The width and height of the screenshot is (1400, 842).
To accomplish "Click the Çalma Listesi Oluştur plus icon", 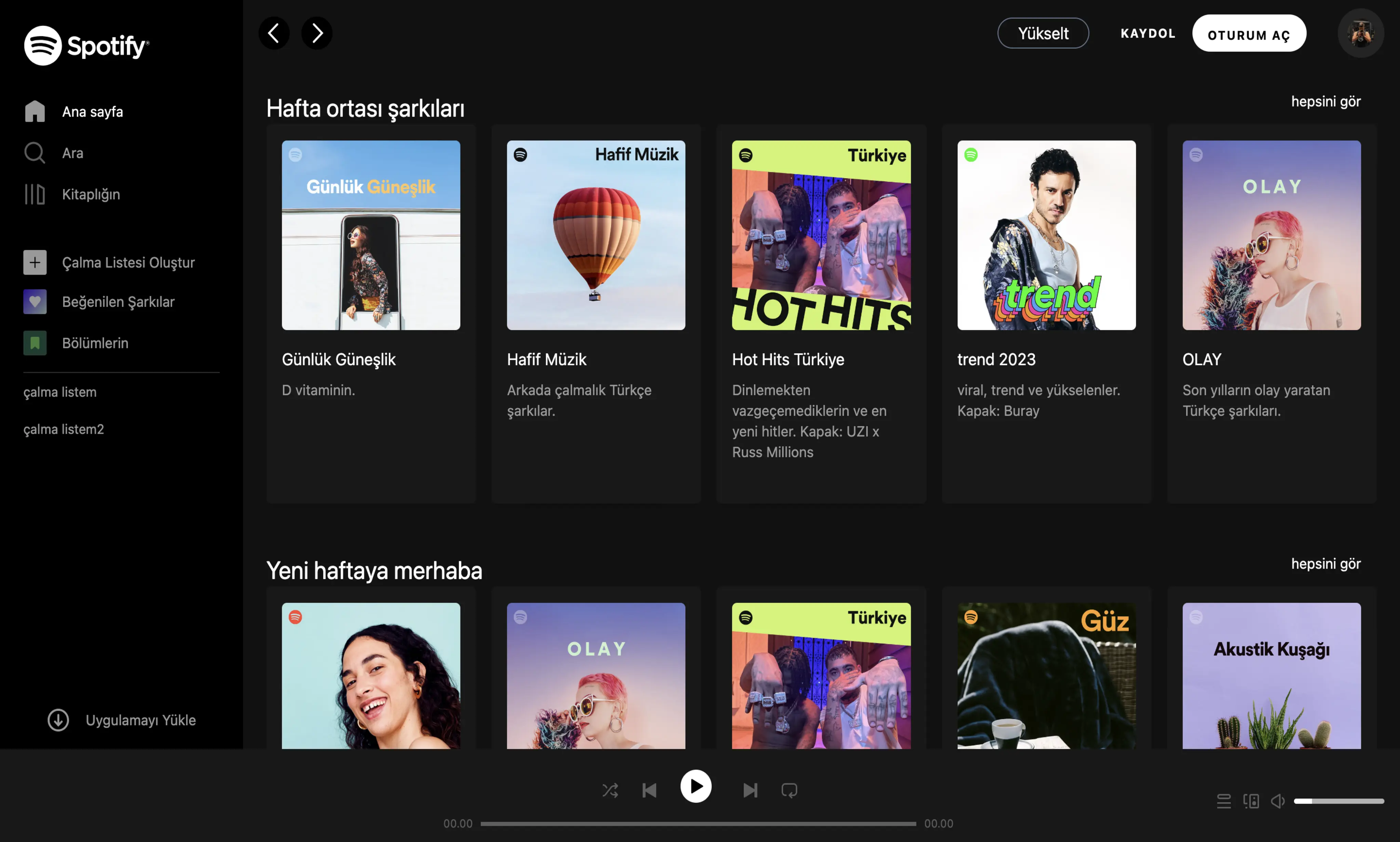I will pos(35,262).
